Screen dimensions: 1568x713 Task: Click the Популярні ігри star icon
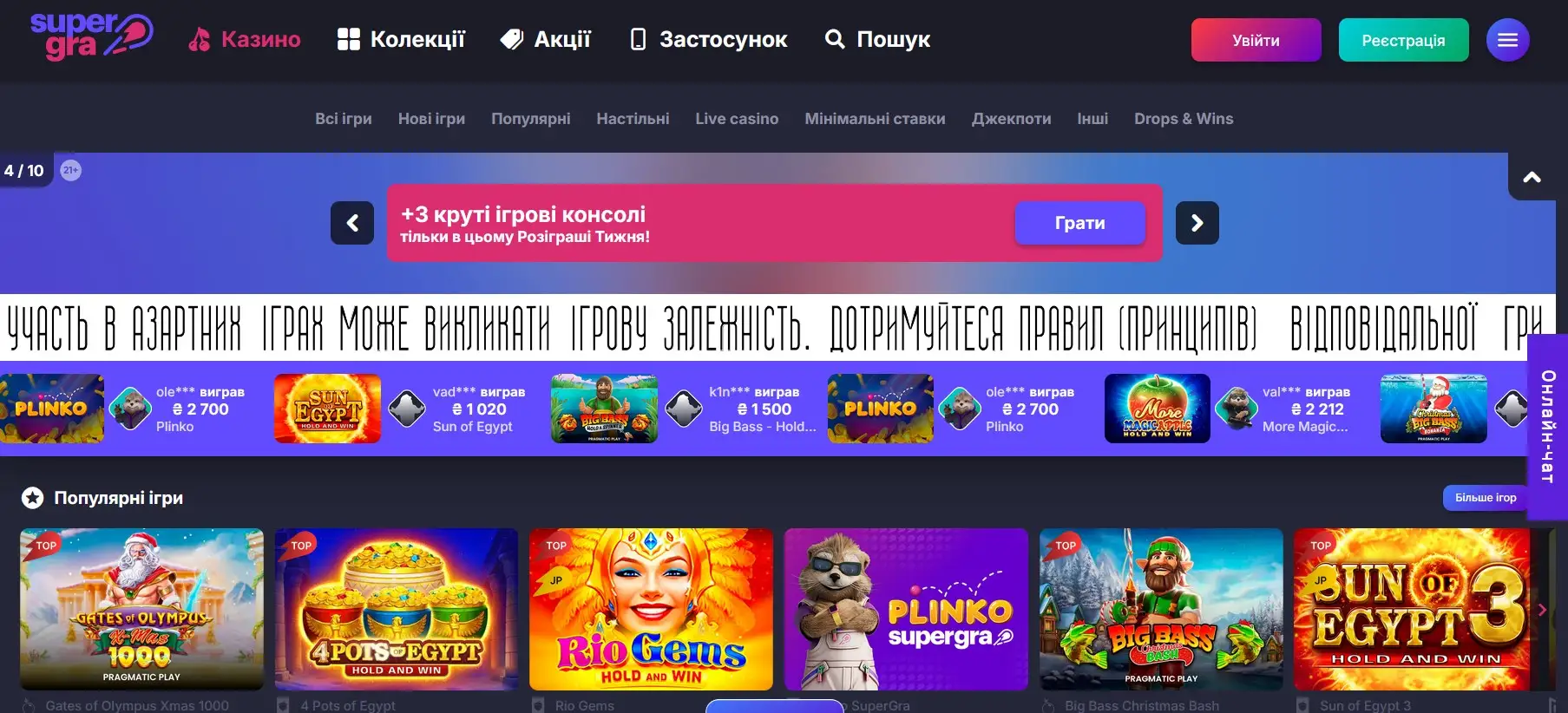point(32,498)
